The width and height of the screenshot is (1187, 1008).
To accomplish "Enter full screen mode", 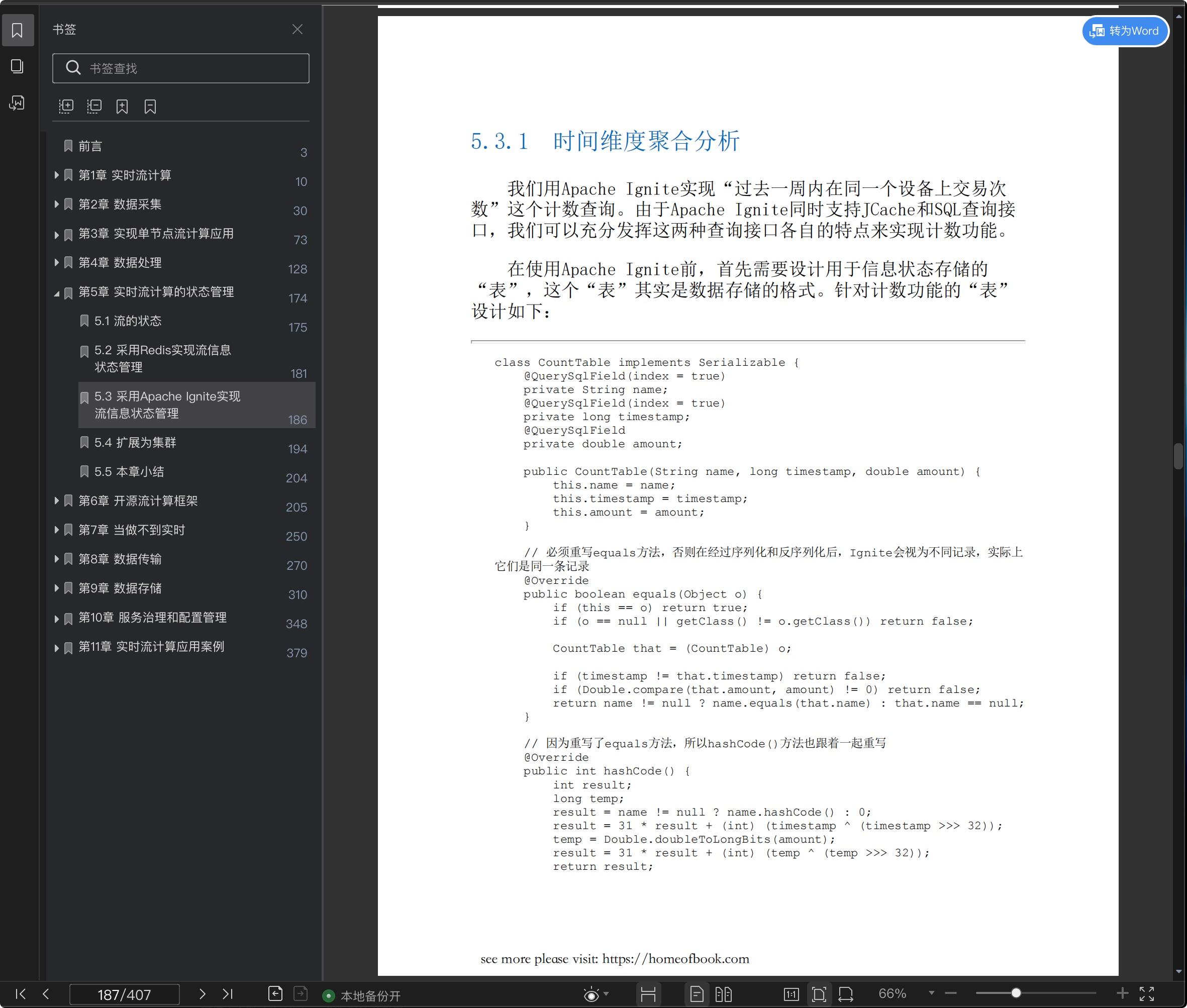I will [1147, 994].
